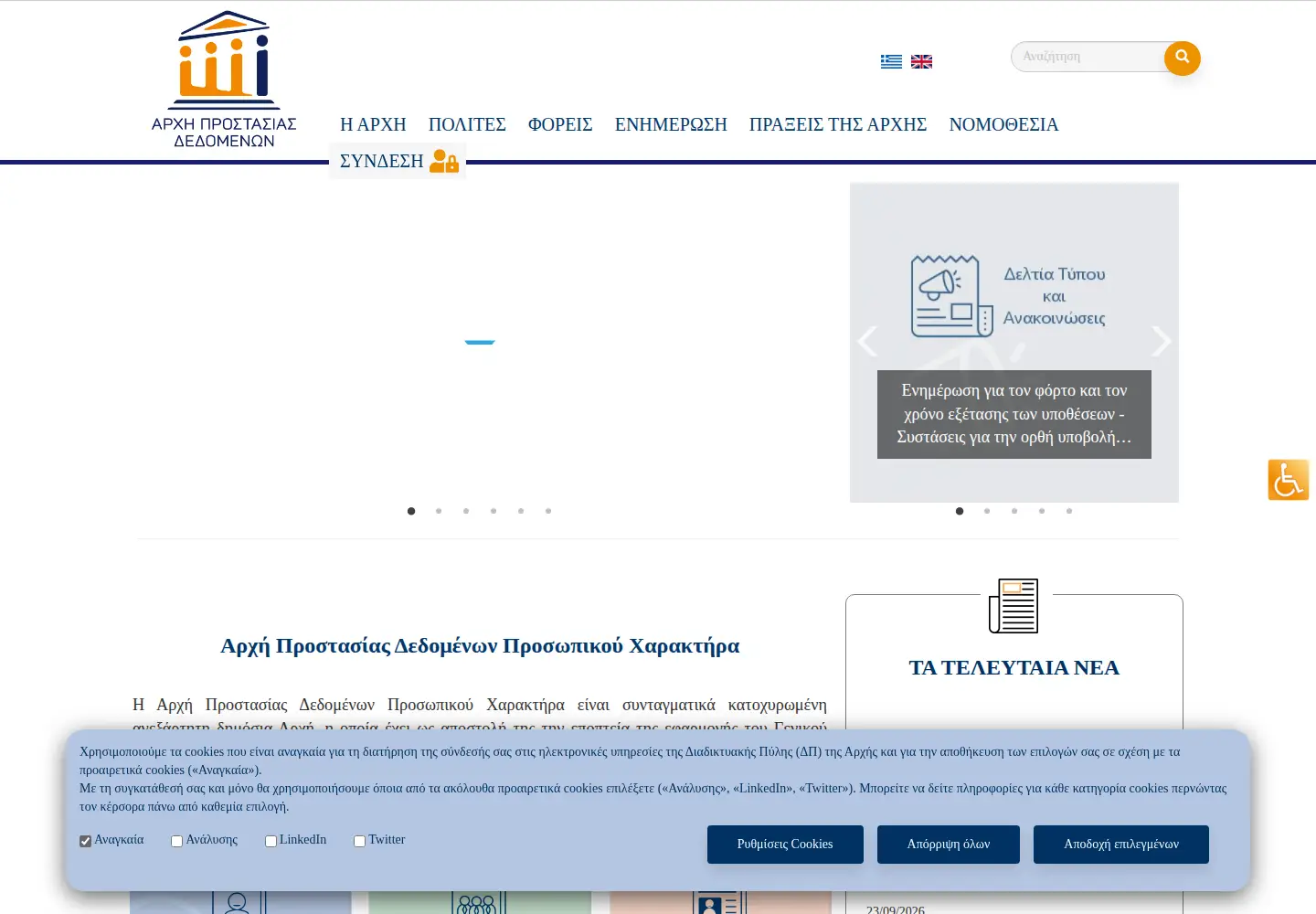Open the ΠΡΑΞΕΙΣ ΤΗΣ ΑΡΧΗΣ menu
This screenshot has width=1316, height=914.
pos(838,124)
